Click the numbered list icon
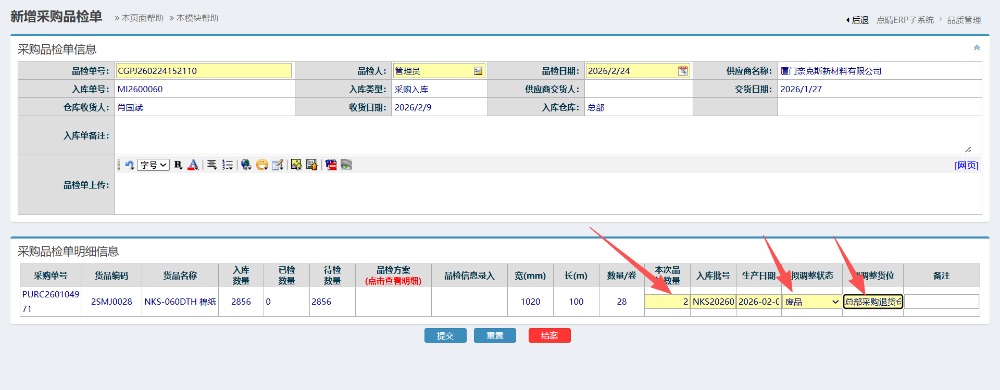 [x=227, y=165]
